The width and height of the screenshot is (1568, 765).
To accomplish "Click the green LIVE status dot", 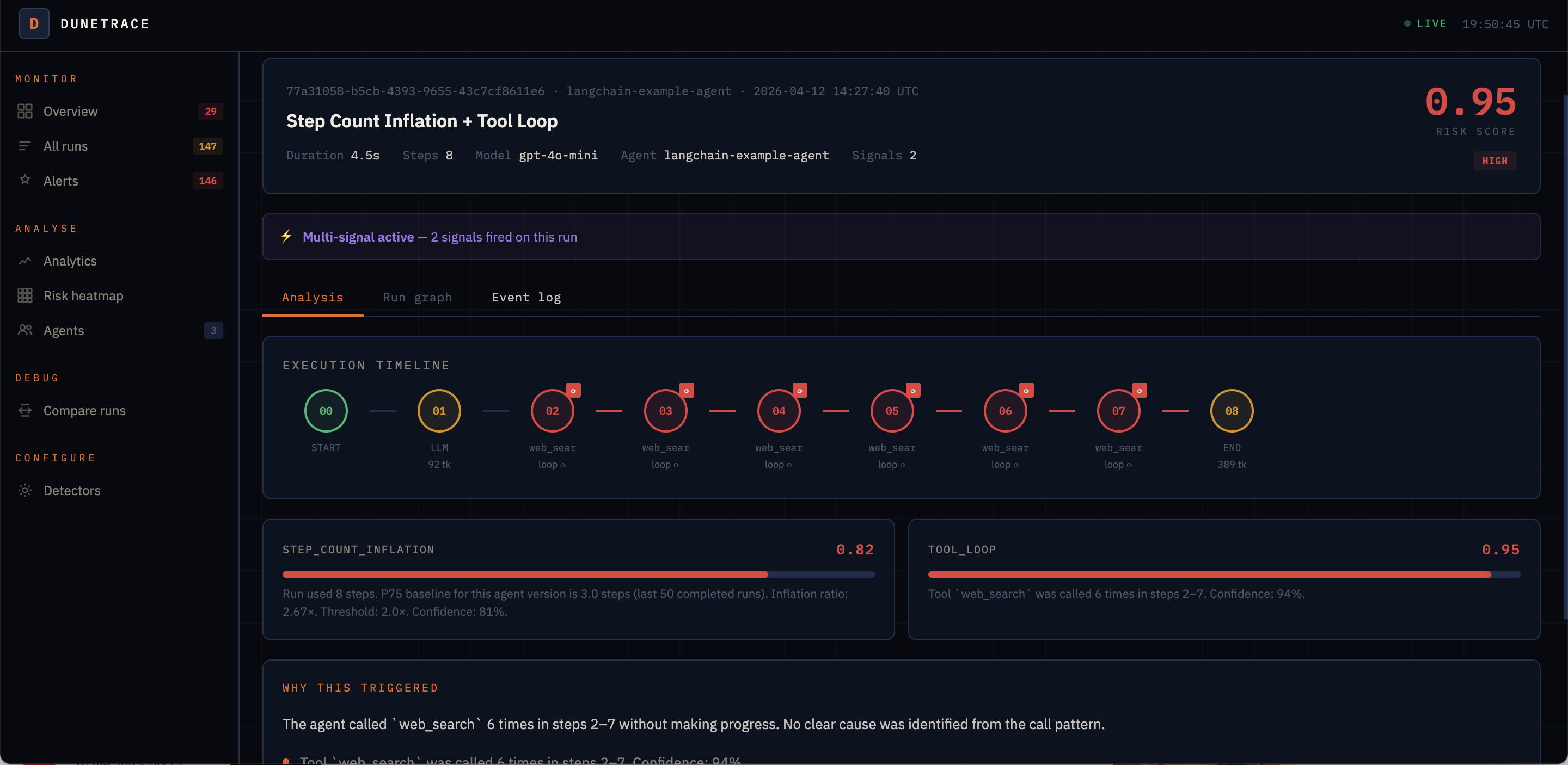I will (1407, 24).
